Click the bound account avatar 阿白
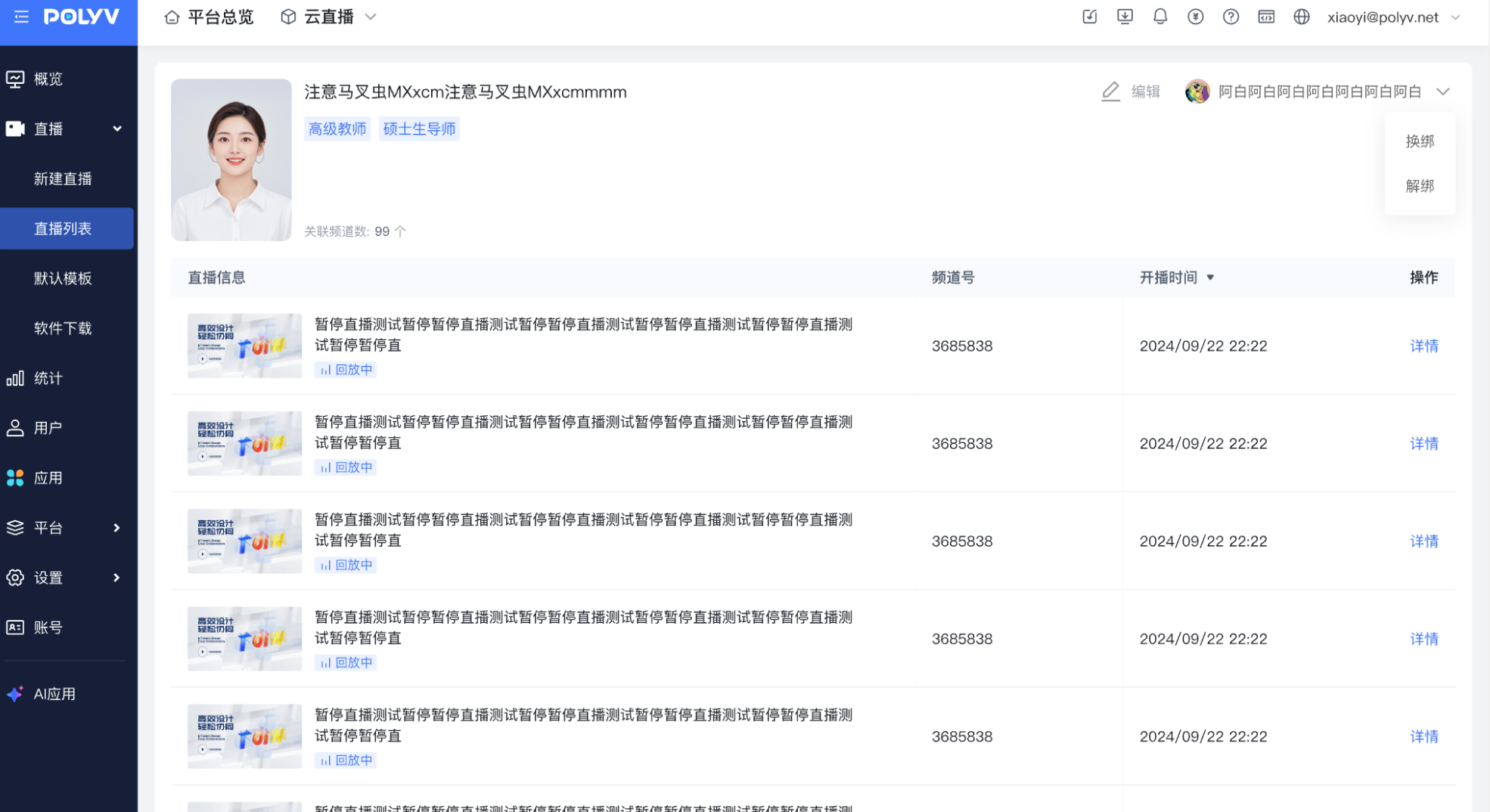Viewport: 1490px width, 812px height. (1197, 91)
